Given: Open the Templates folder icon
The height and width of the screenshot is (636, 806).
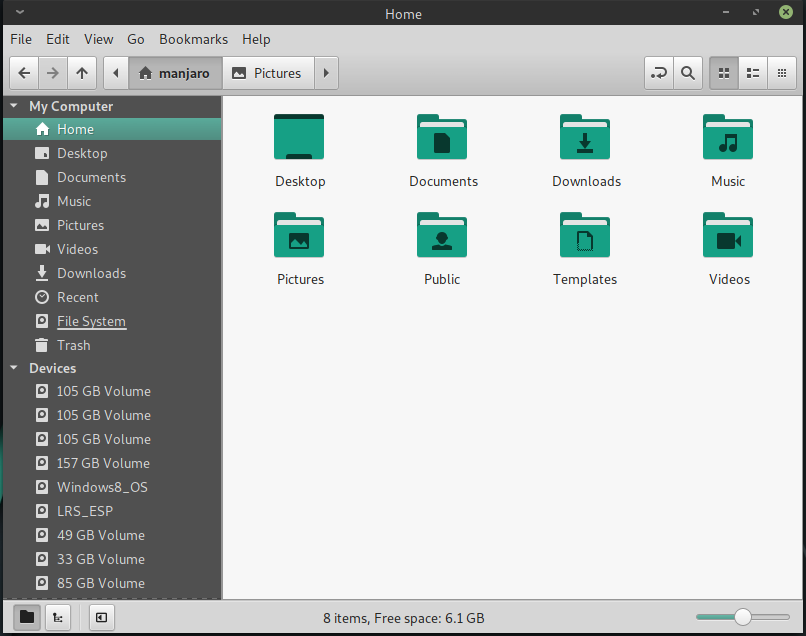Looking at the screenshot, I should (585, 235).
